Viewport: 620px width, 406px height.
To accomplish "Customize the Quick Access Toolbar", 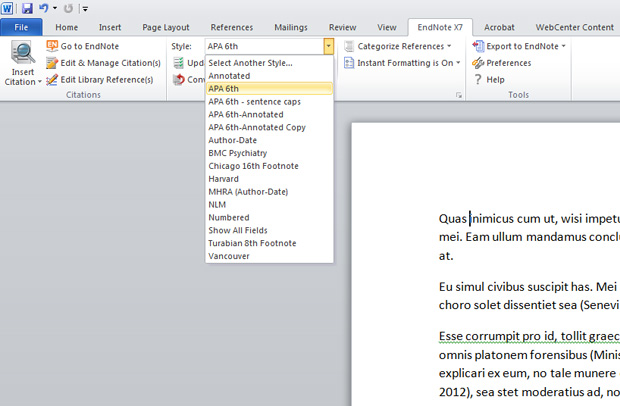I will click(x=85, y=8).
